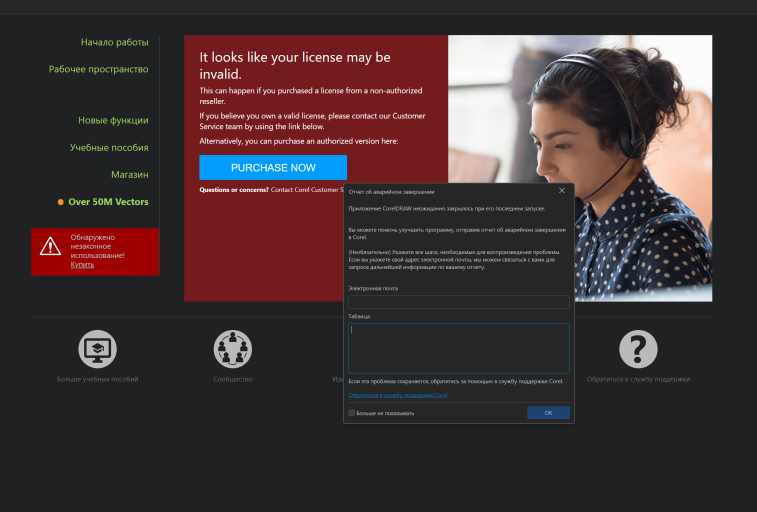
Task: Click the orange dot beside Over 50M Vectors
Action: 61,202
